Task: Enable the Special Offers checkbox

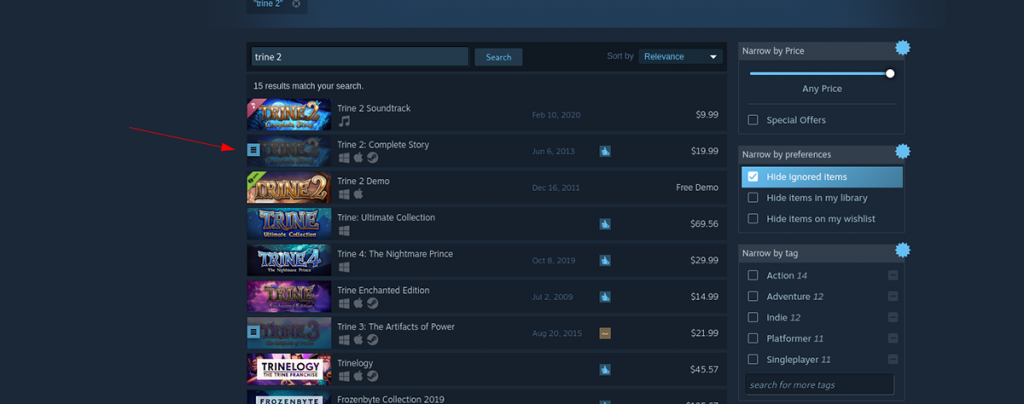Action: pos(753,120)
